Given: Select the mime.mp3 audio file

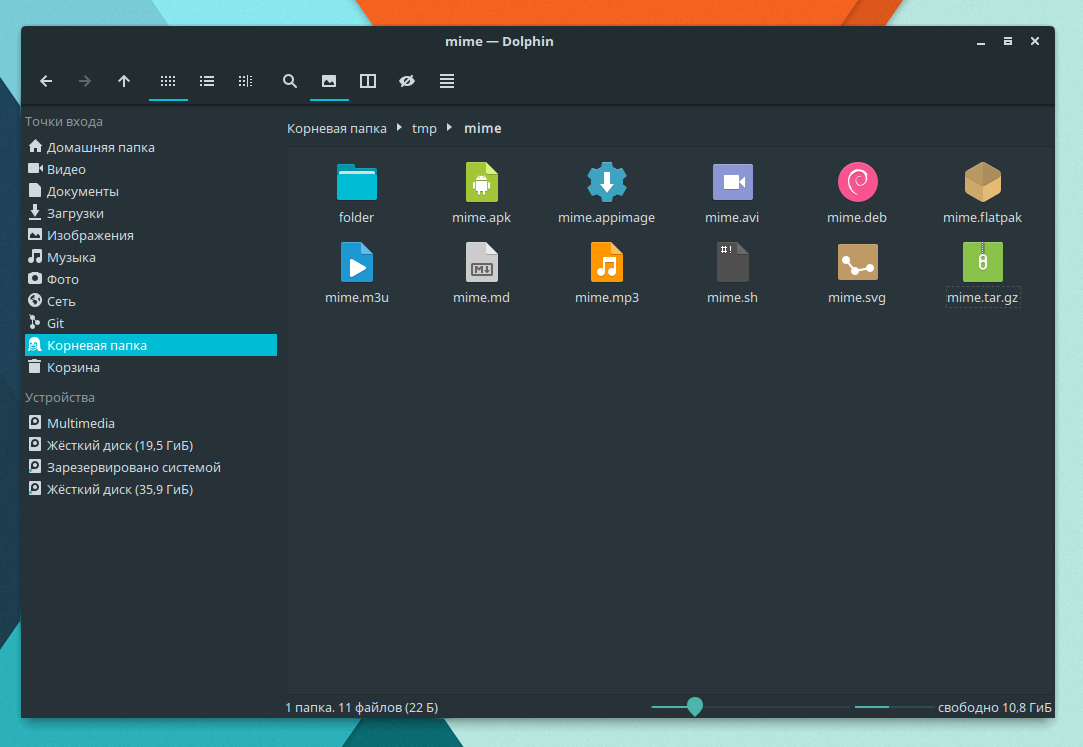Looking at the screenshot, I should point(606,262).
